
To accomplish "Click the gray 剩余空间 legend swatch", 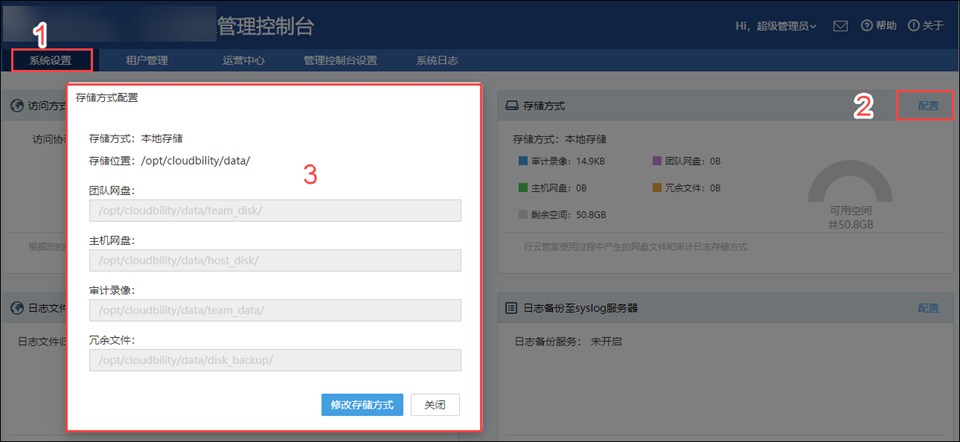I will 523,215.
